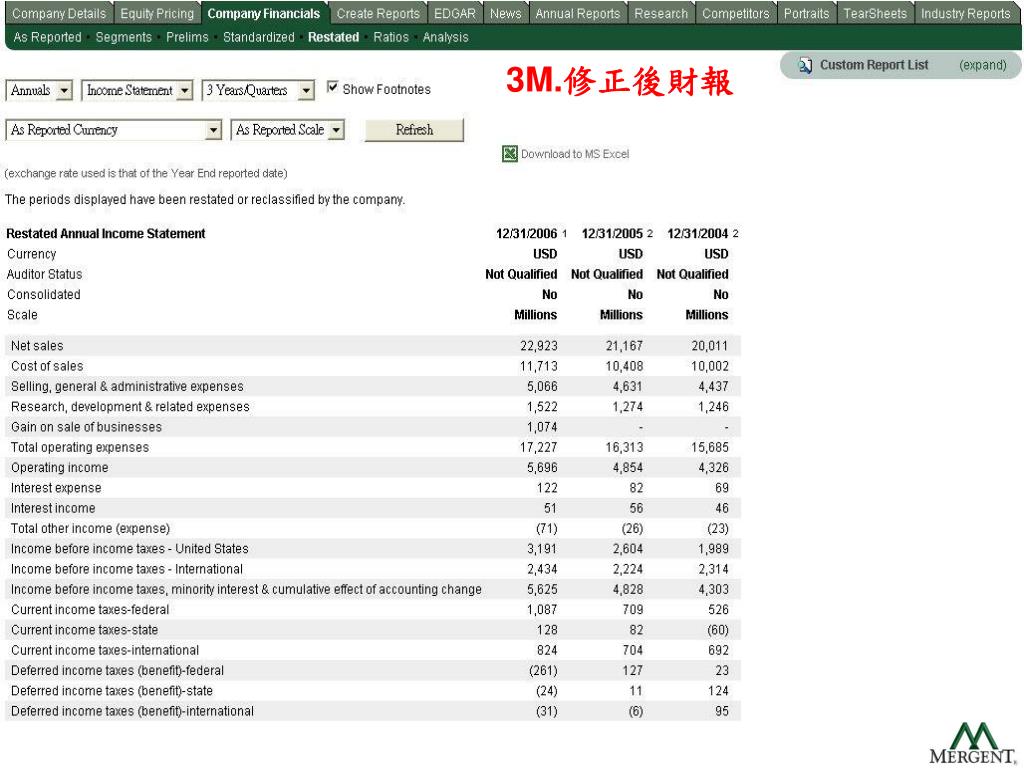
Task: Click the Interest expense row label
Action: [x=56, y=488]
